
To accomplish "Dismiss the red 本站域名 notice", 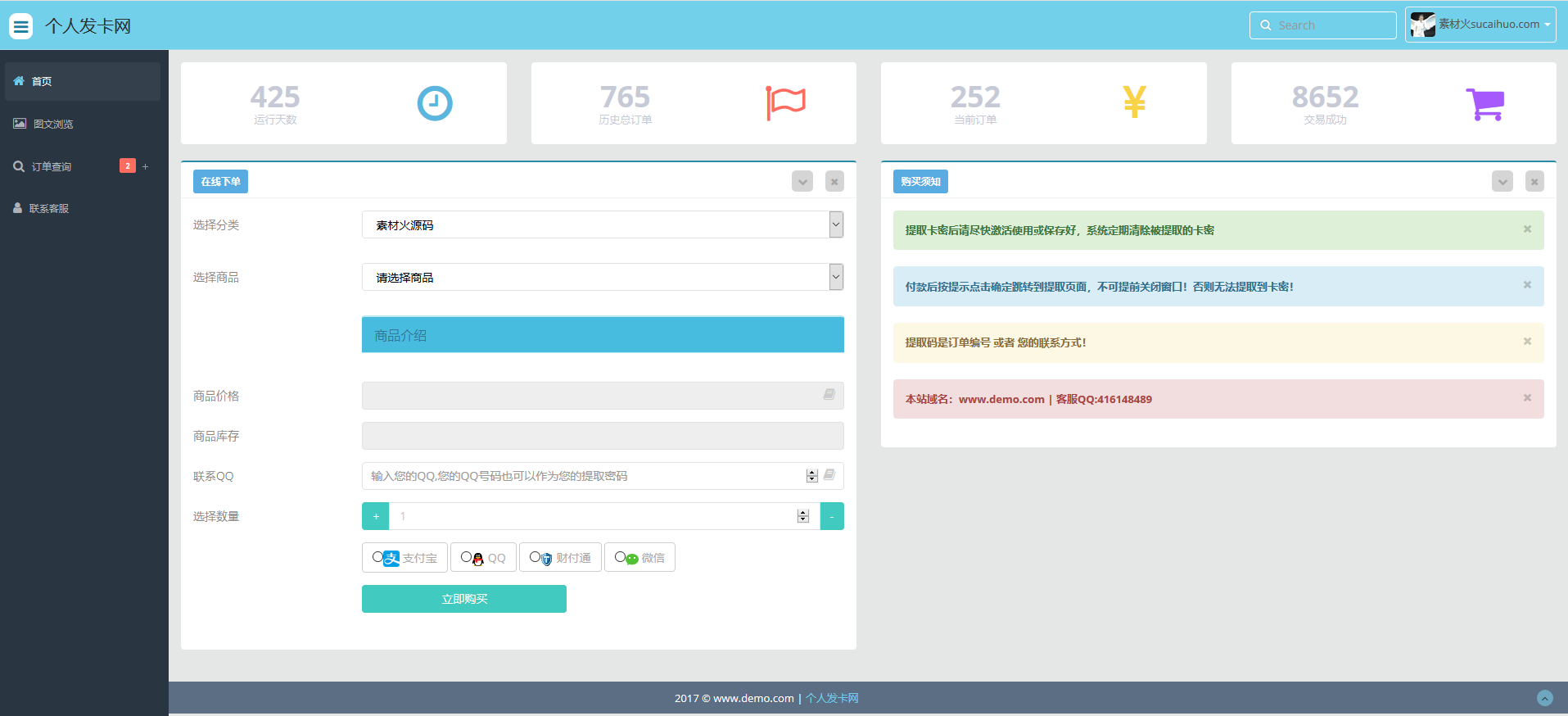I will point(1527,398).
